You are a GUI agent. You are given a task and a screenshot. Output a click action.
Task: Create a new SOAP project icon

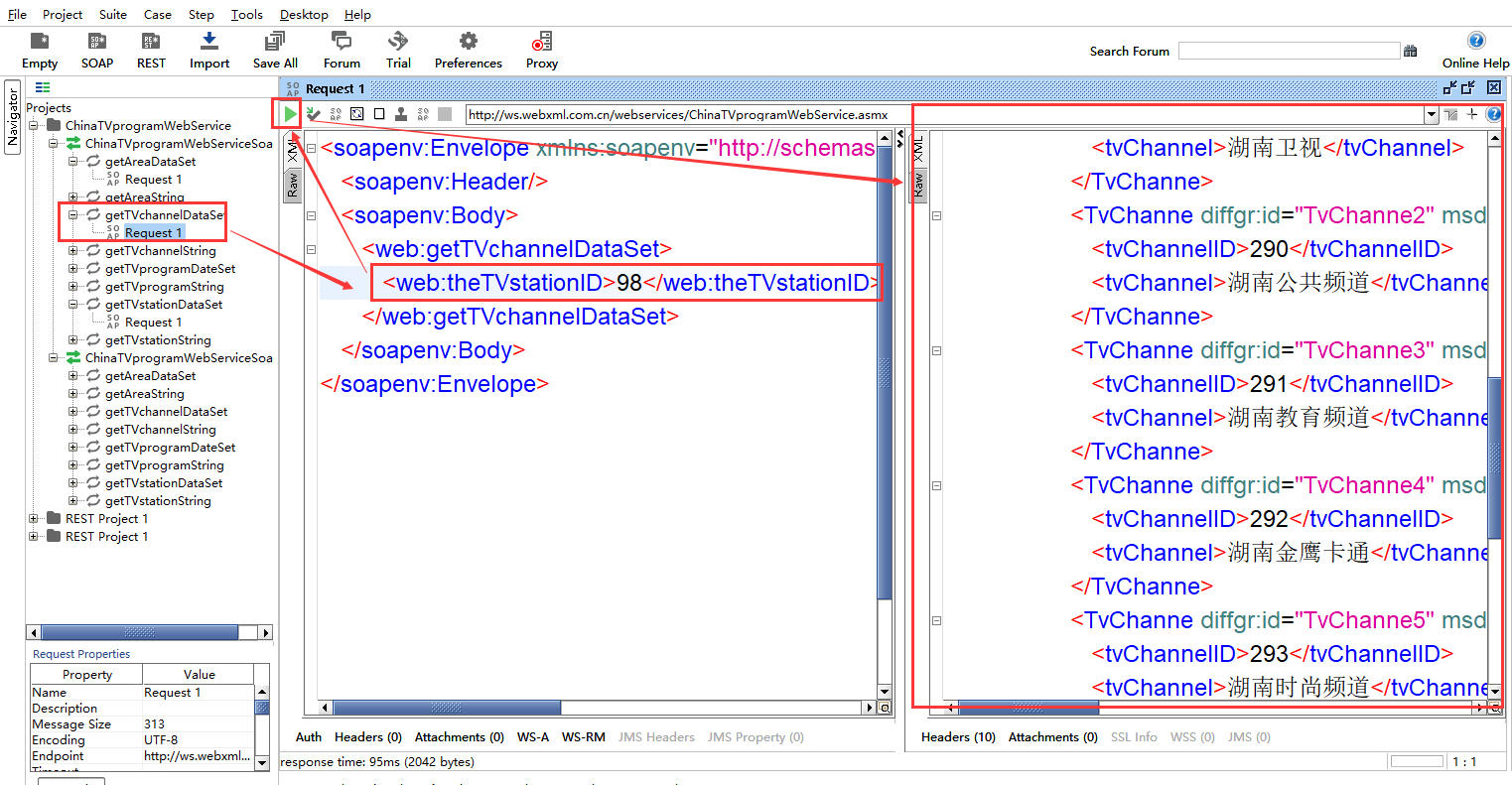click(97, 42)
